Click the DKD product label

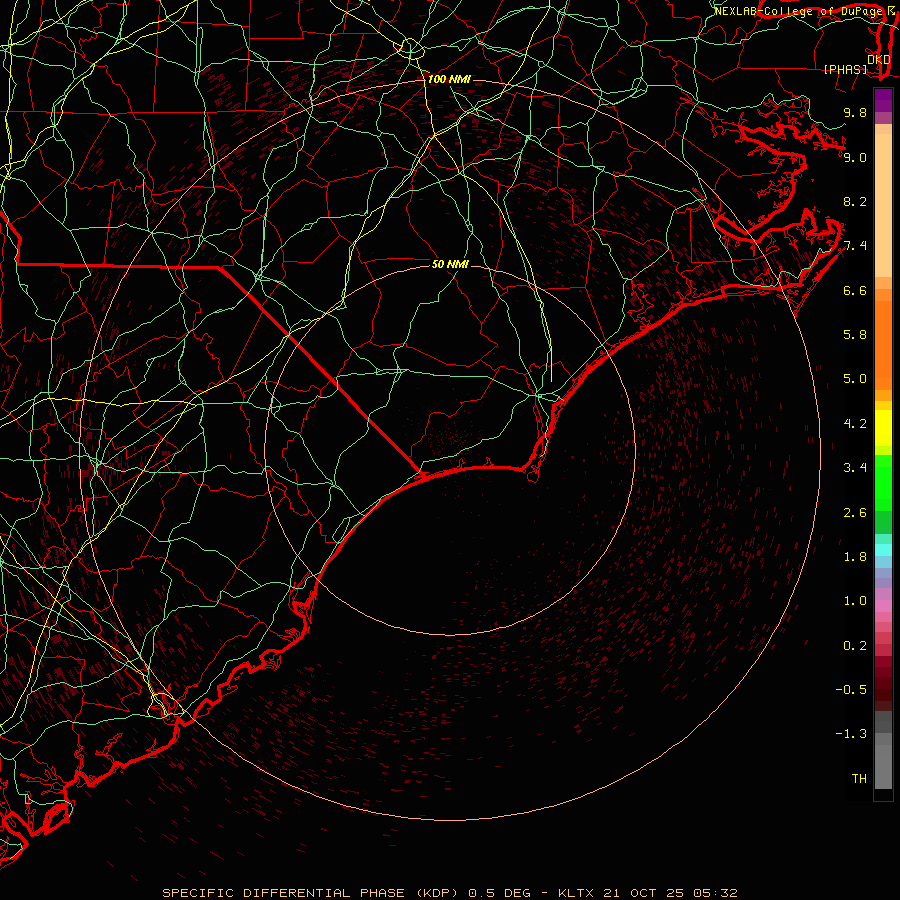point(879,59)
